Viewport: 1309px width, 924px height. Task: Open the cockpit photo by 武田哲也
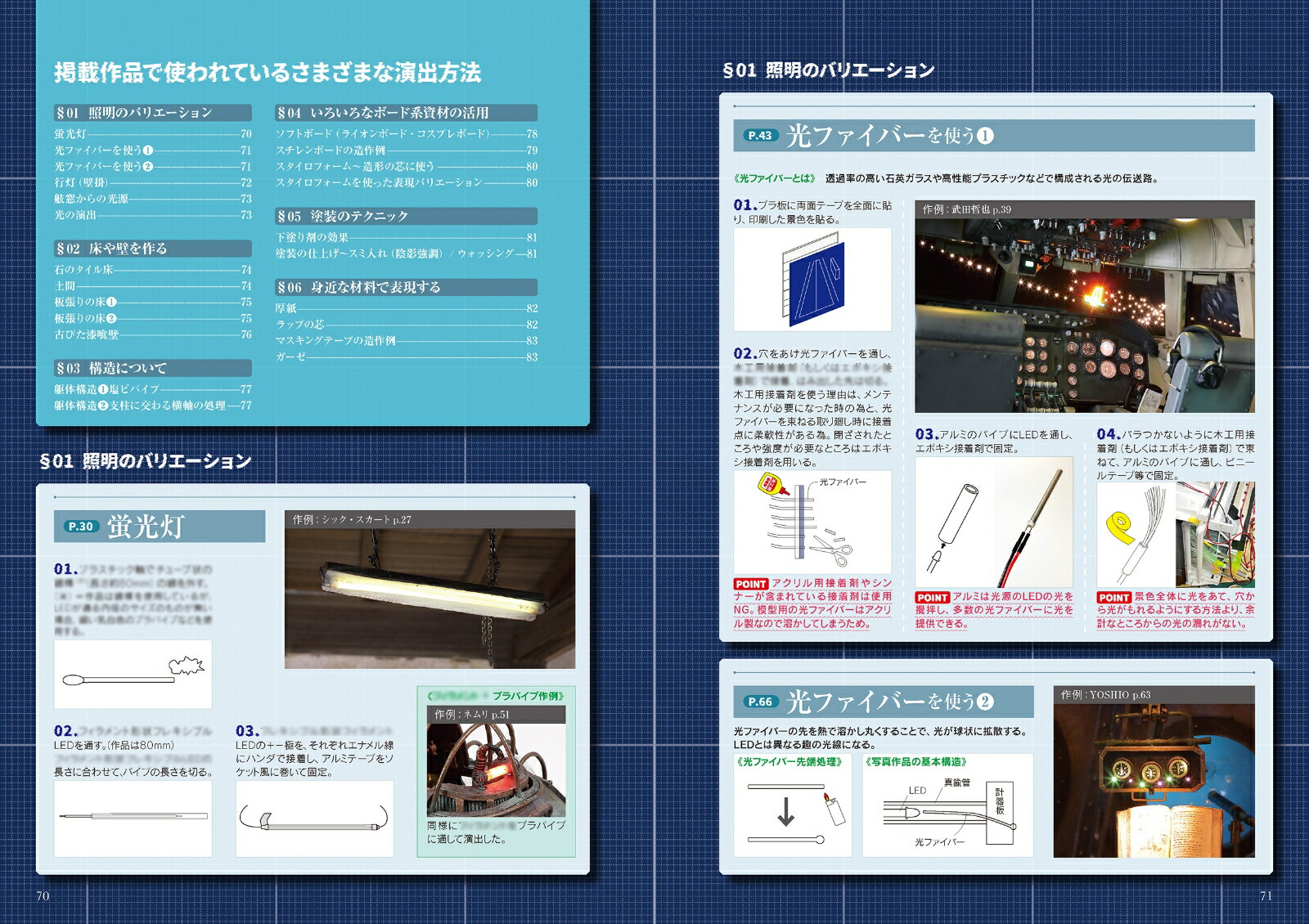click(1084, 315)
